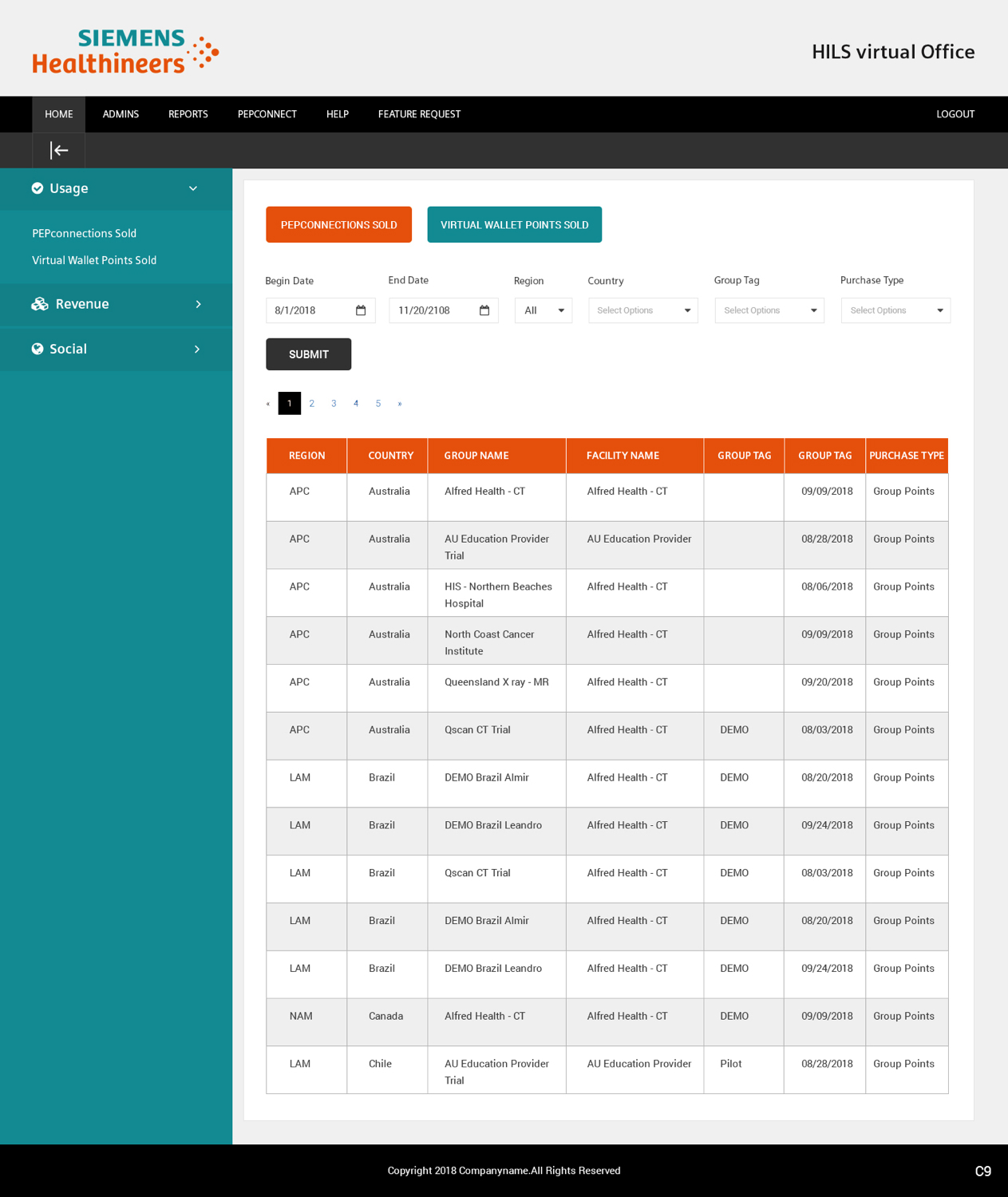
Task: Open the End Date calendar picker
Action: pos(484,310)
